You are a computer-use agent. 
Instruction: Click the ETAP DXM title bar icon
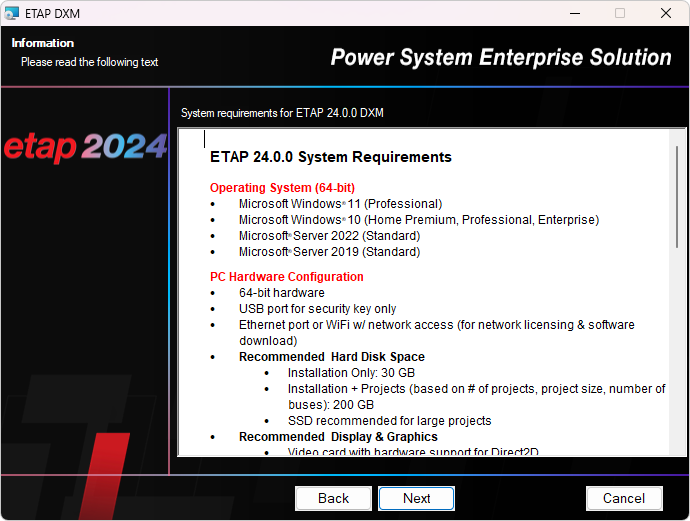point(11,14)
